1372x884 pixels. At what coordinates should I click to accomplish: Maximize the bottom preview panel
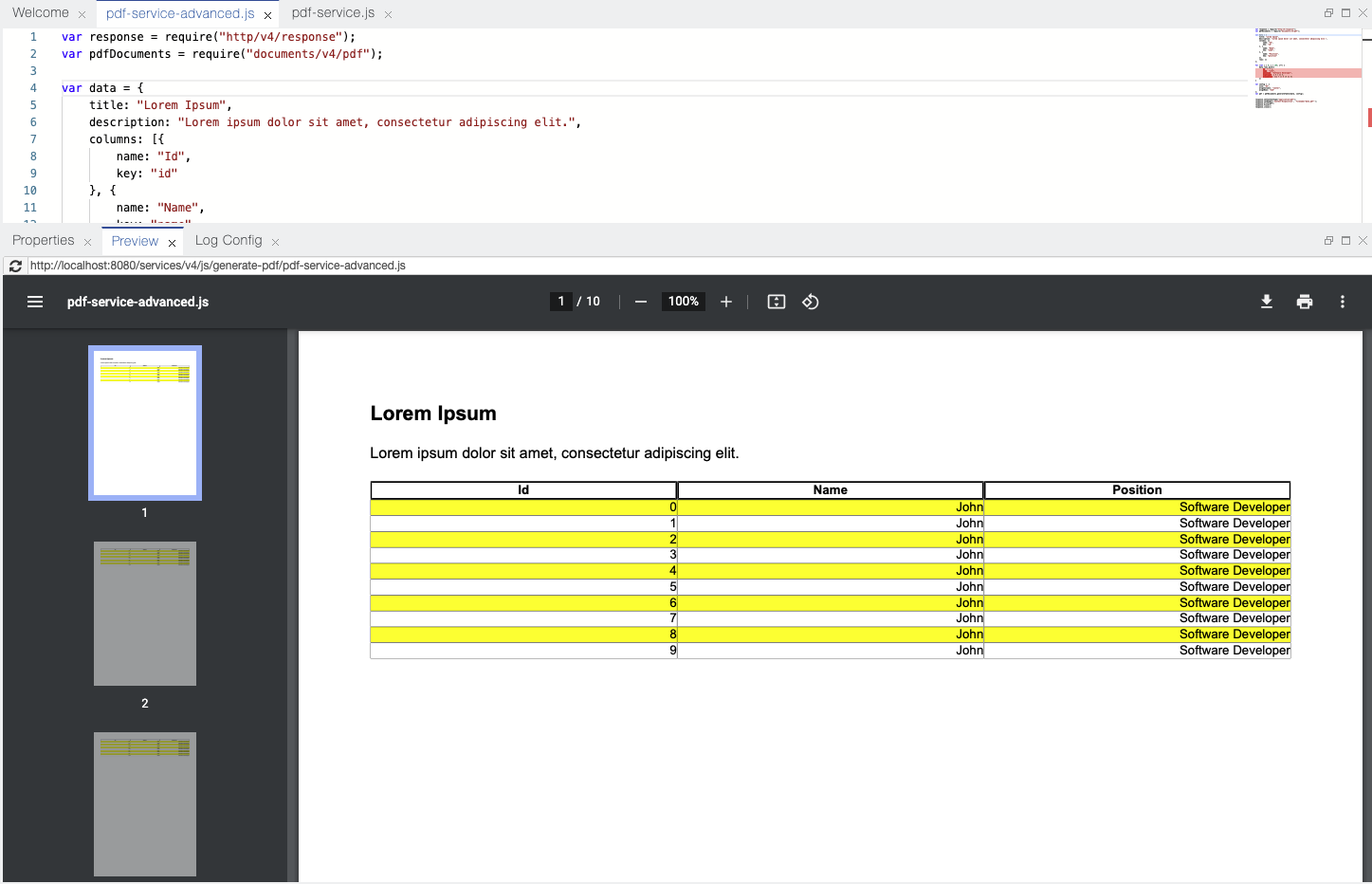coord(1345,241)
